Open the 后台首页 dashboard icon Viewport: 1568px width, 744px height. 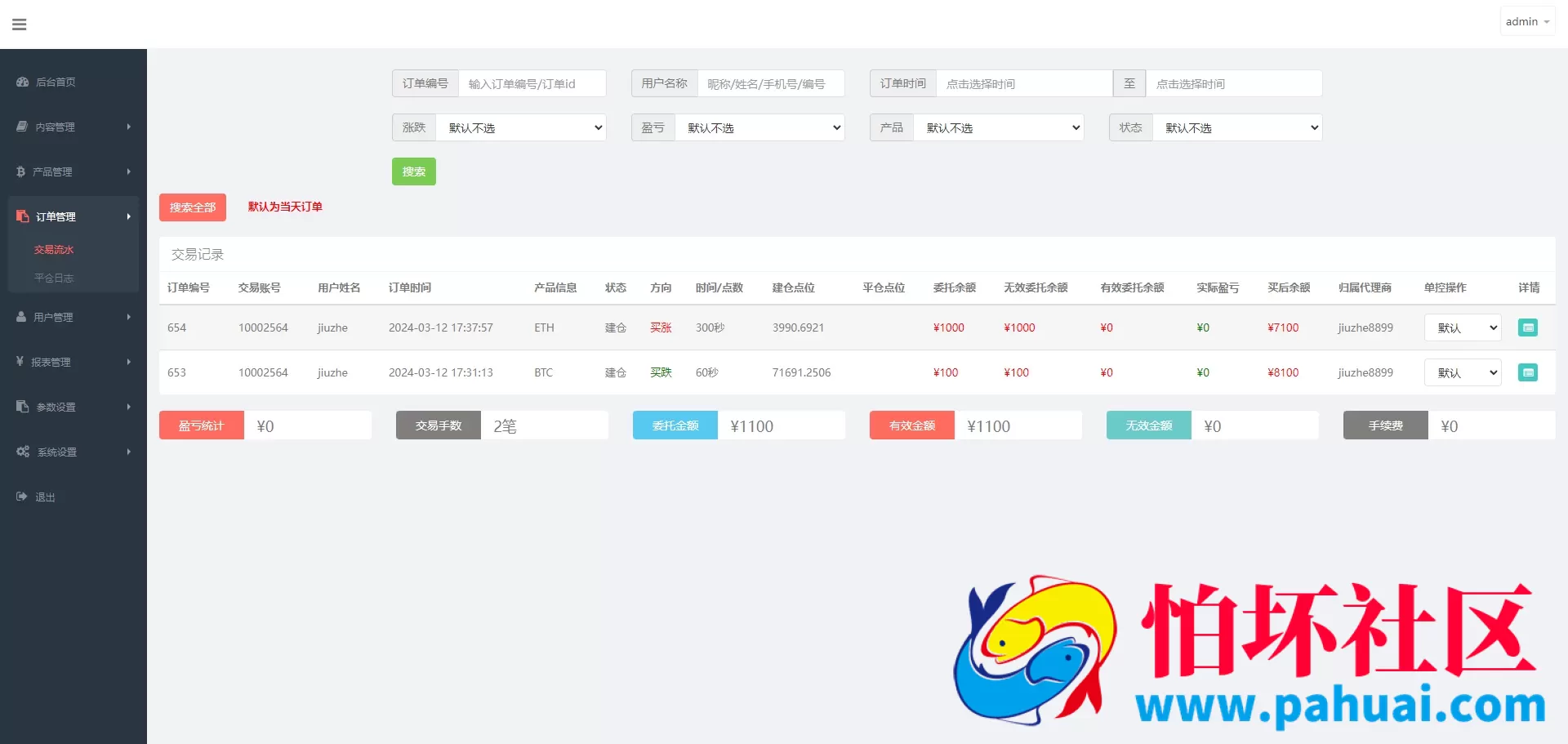point(21,82)
